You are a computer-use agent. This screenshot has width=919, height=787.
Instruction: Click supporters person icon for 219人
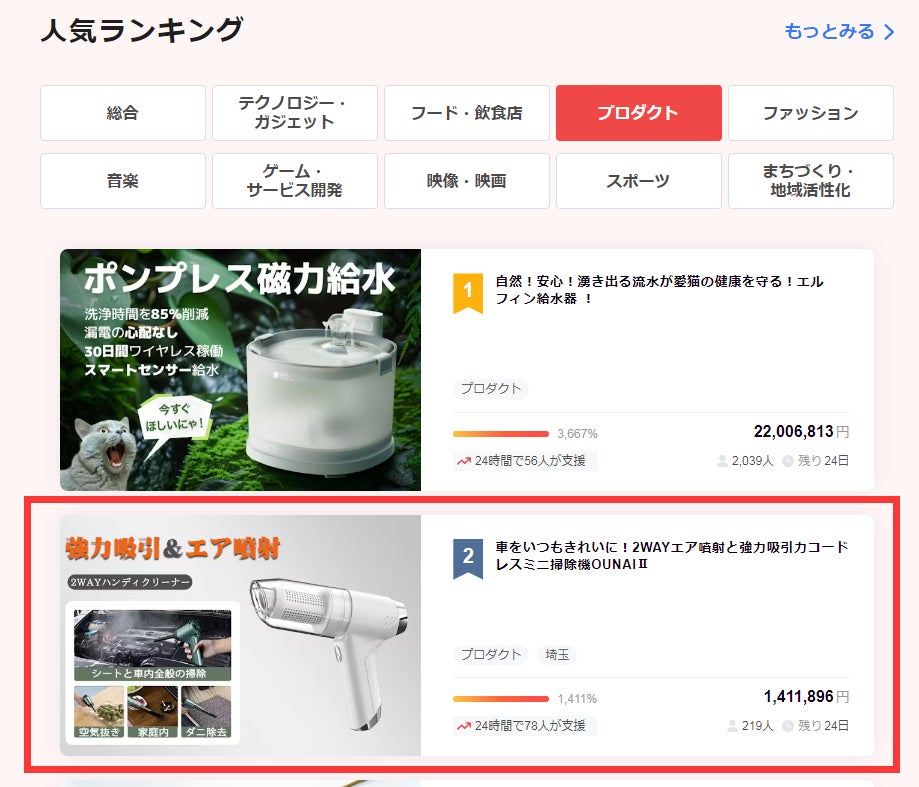(733, 726)
